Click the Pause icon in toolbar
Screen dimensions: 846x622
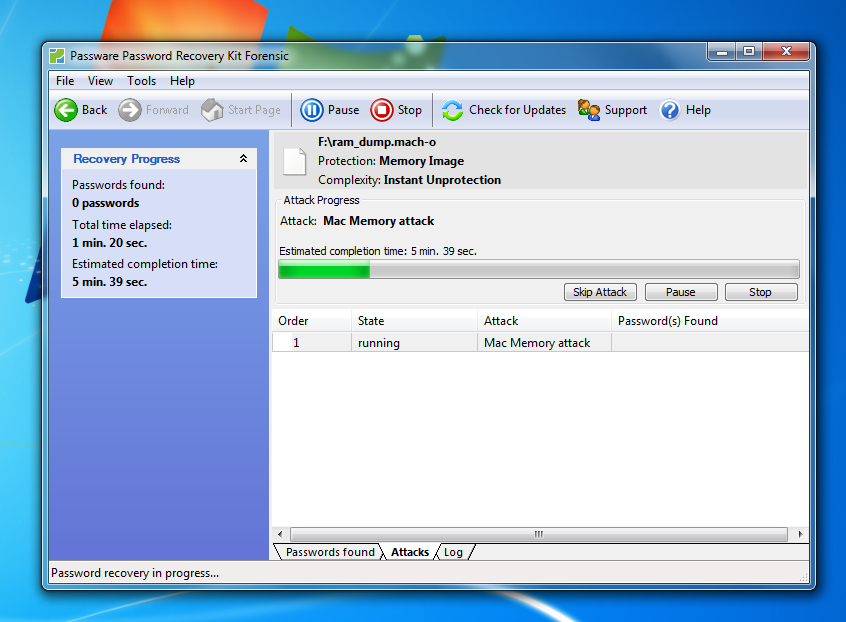[x=312, y=110]
